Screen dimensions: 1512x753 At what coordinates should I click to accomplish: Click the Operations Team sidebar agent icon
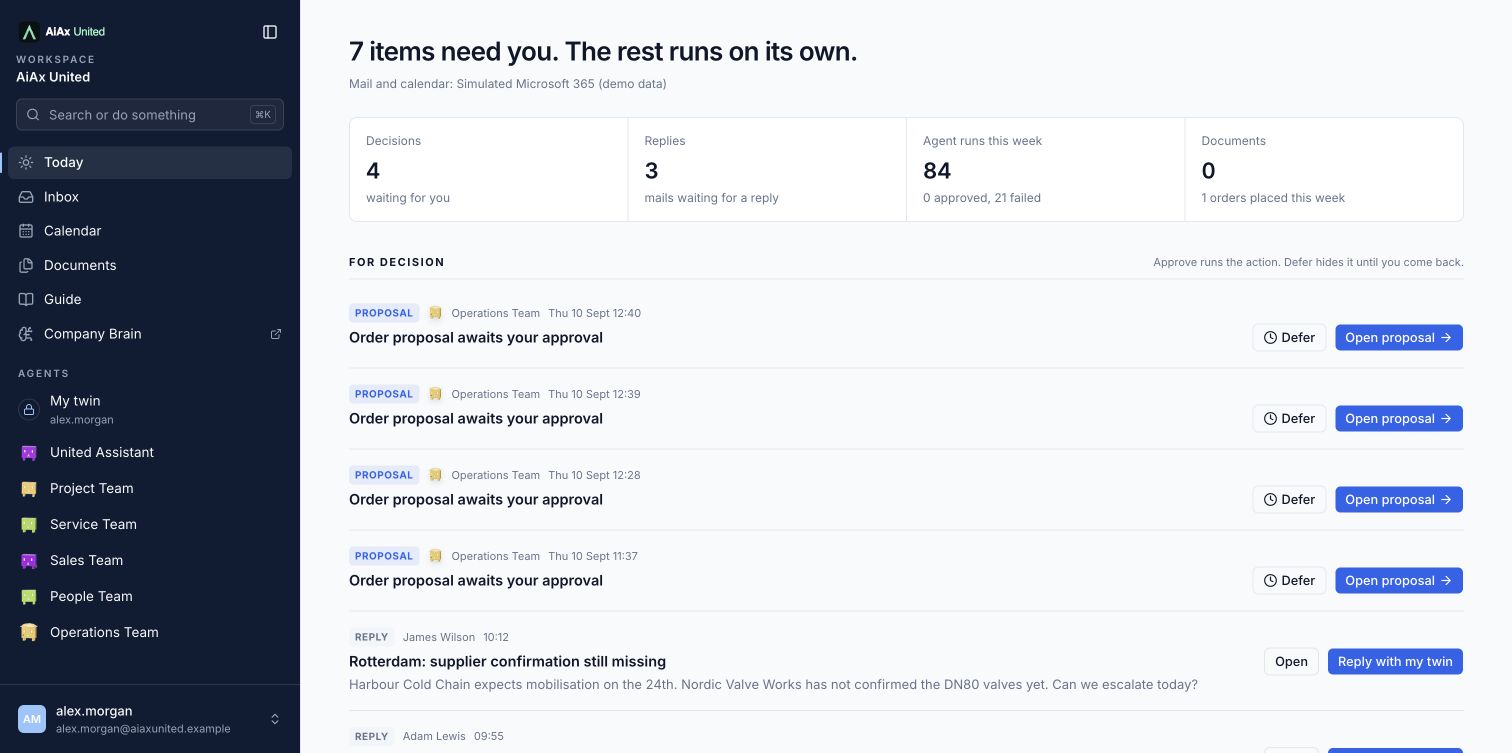(29, 633)
